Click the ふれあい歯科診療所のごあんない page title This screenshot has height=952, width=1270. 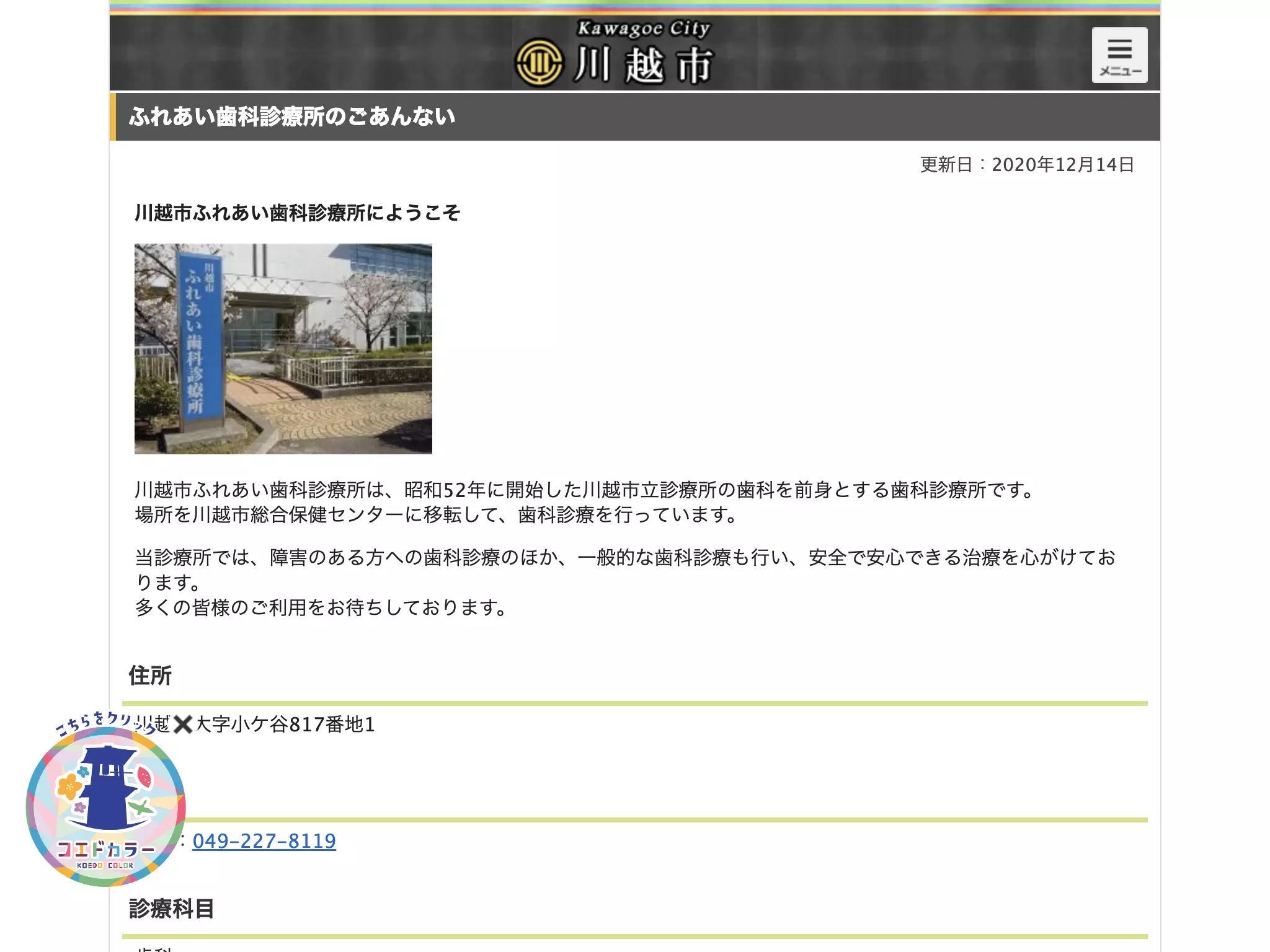click(x=292, y=117)
